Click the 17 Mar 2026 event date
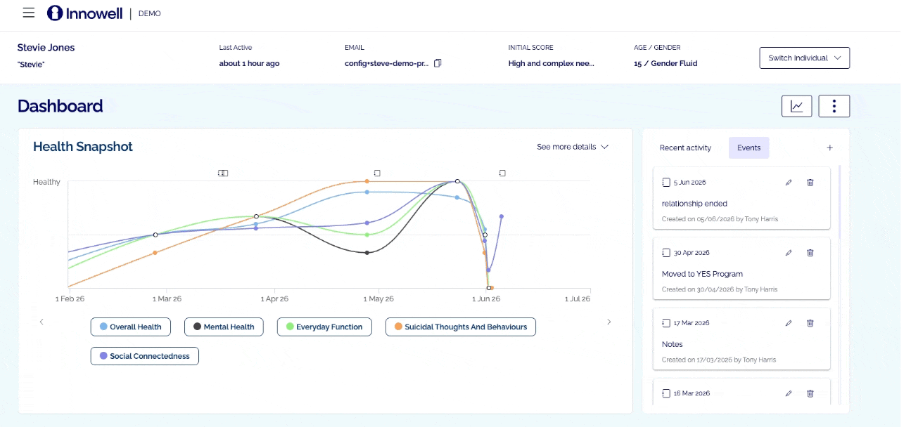The width and height of the screenshot is (901, 427). pyautogui.click(x=691, y=323)
